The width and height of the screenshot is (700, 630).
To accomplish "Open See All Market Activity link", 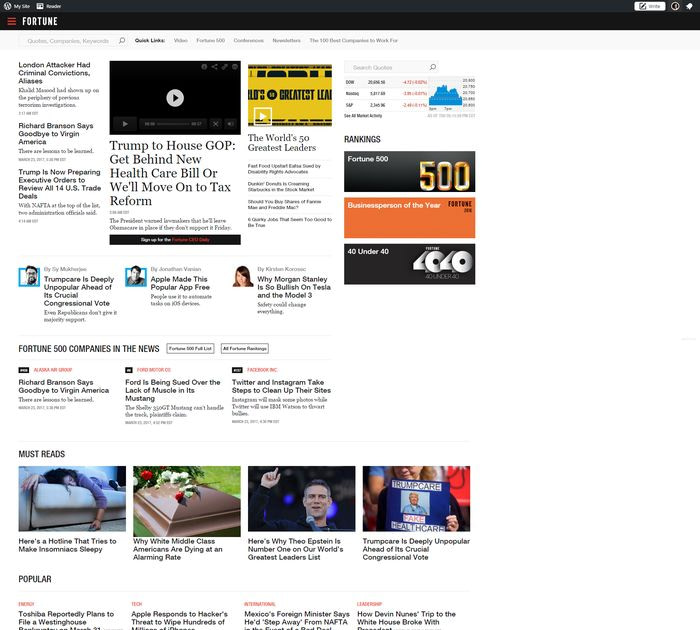I will [x=363, y=116].
